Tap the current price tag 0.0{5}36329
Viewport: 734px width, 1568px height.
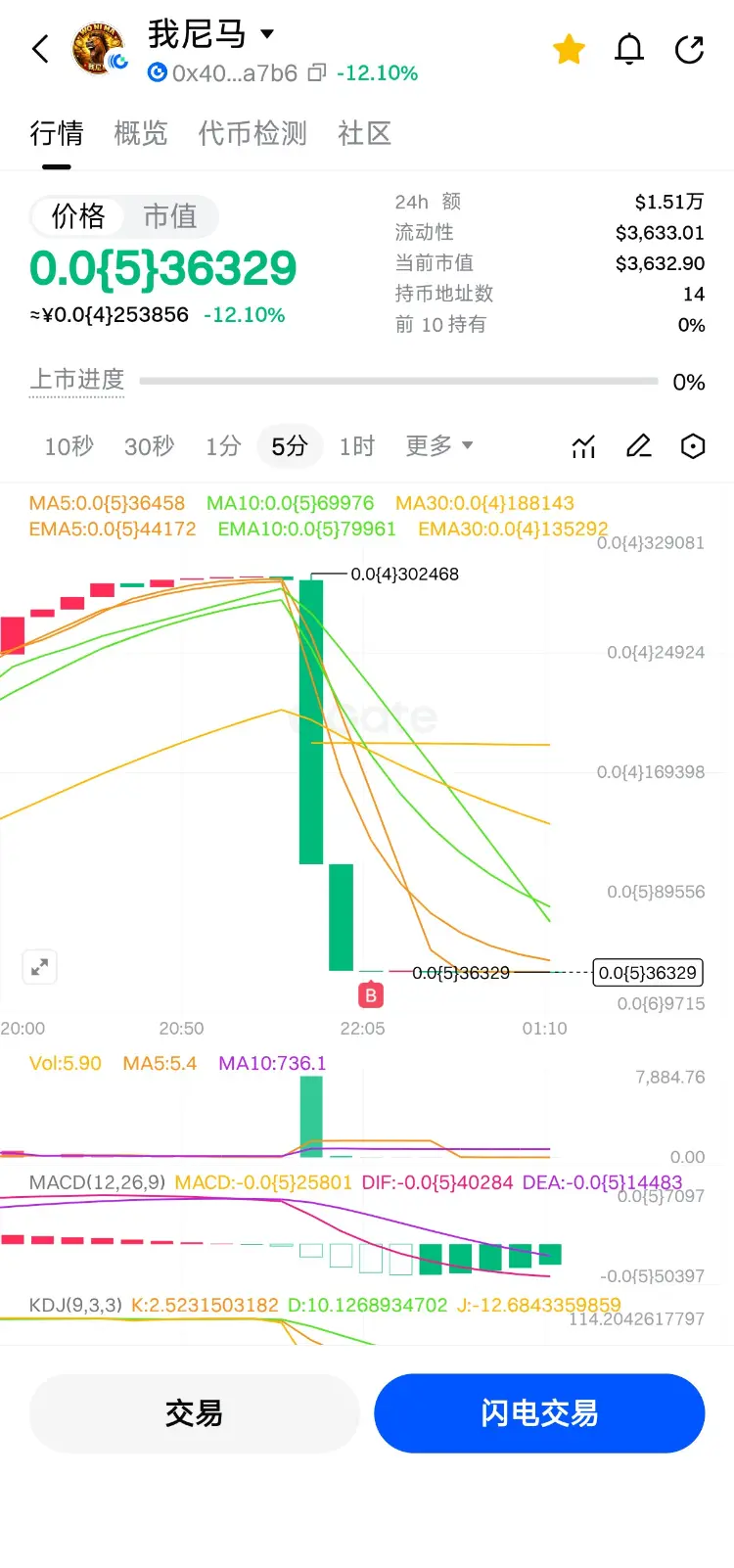pos(648,973)
